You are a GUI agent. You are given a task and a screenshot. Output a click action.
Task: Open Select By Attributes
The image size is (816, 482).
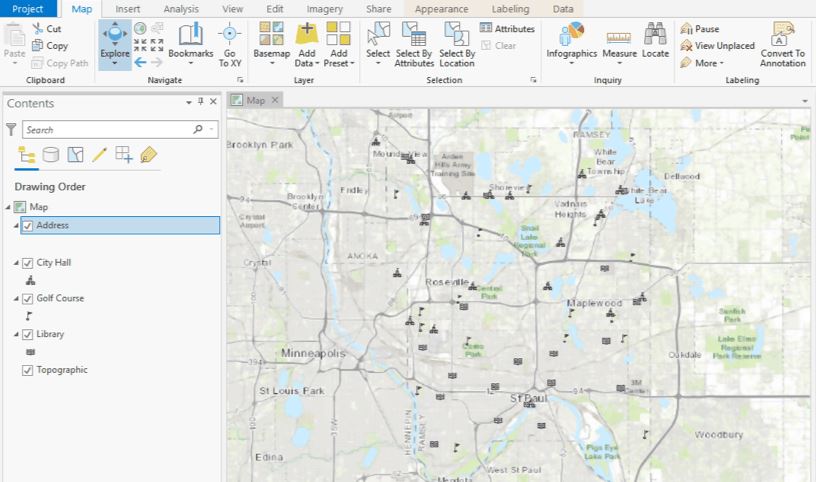coord(414,44)
